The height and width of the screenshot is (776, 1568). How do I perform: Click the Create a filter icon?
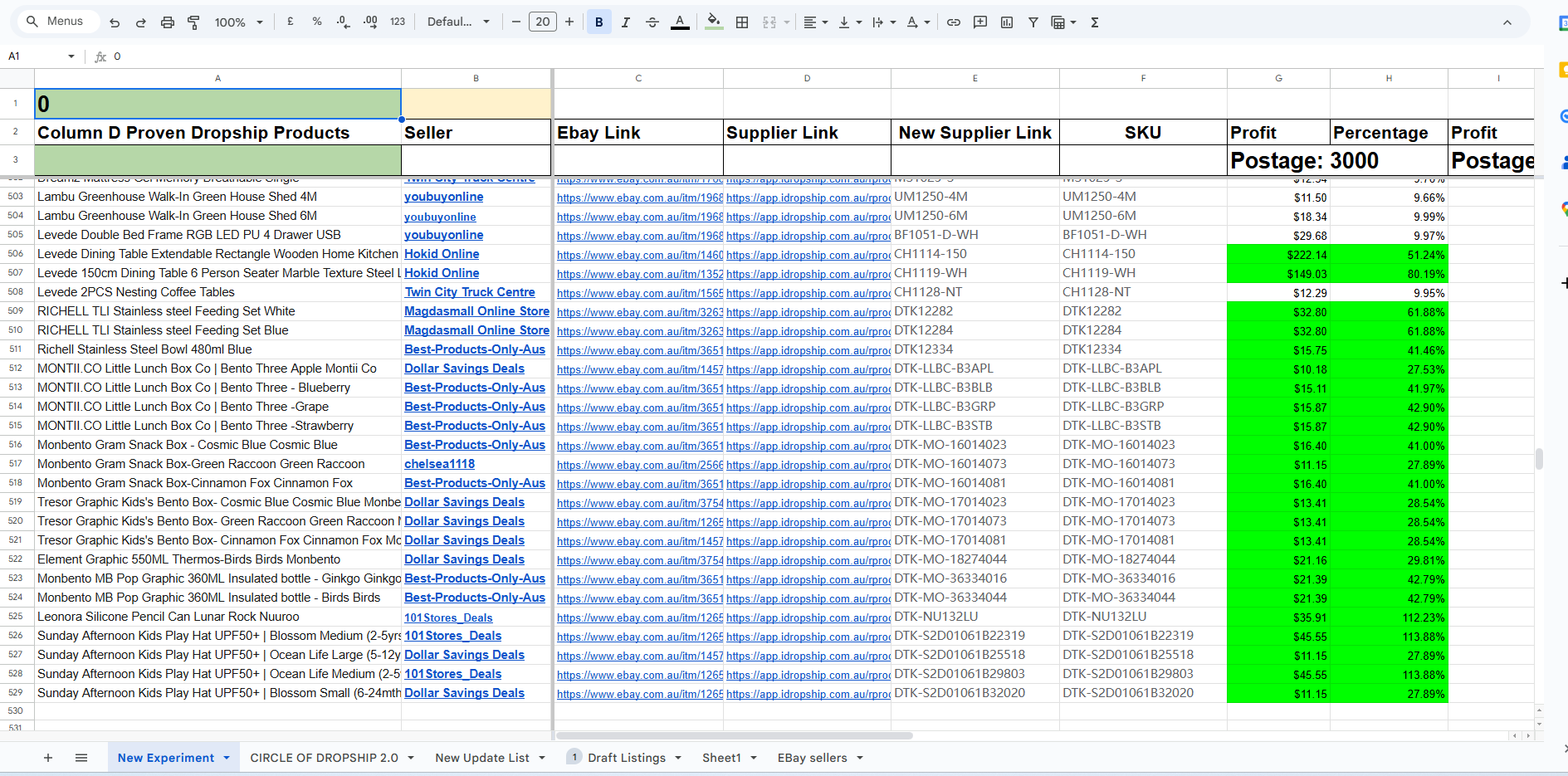(1033, 22)
